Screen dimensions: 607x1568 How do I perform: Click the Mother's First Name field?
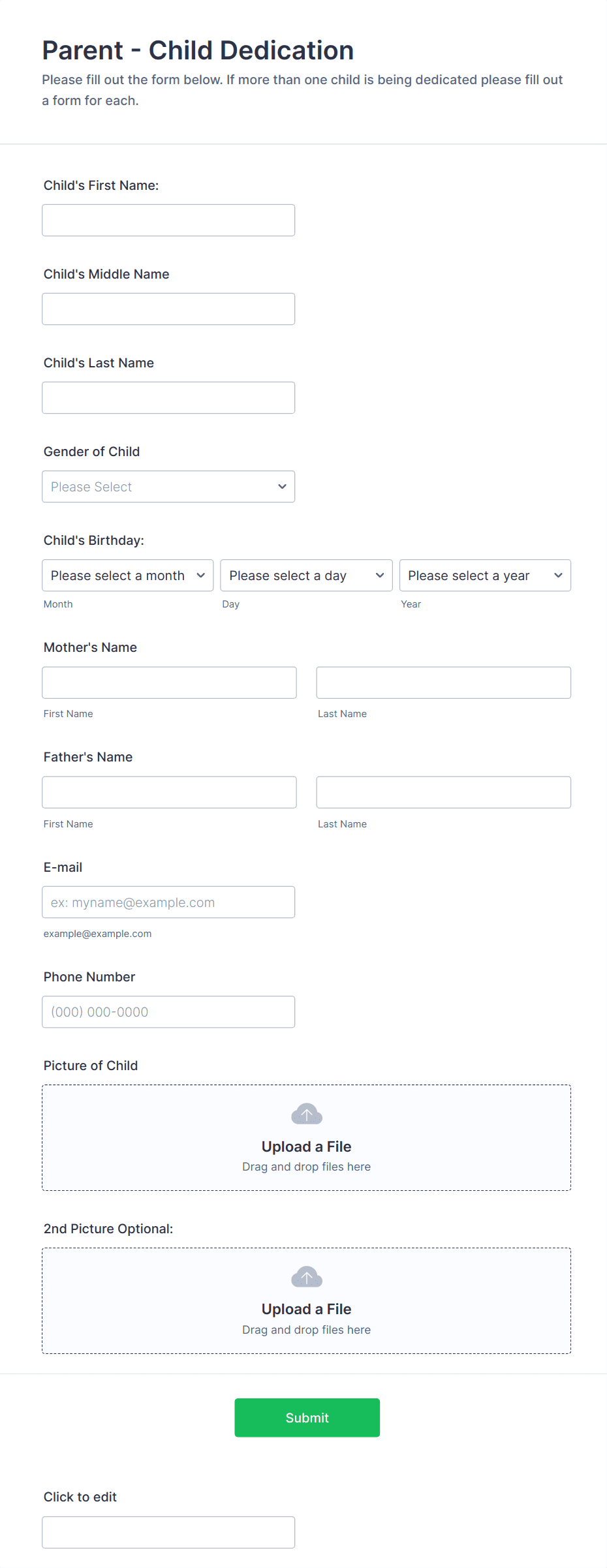[169, 683]
